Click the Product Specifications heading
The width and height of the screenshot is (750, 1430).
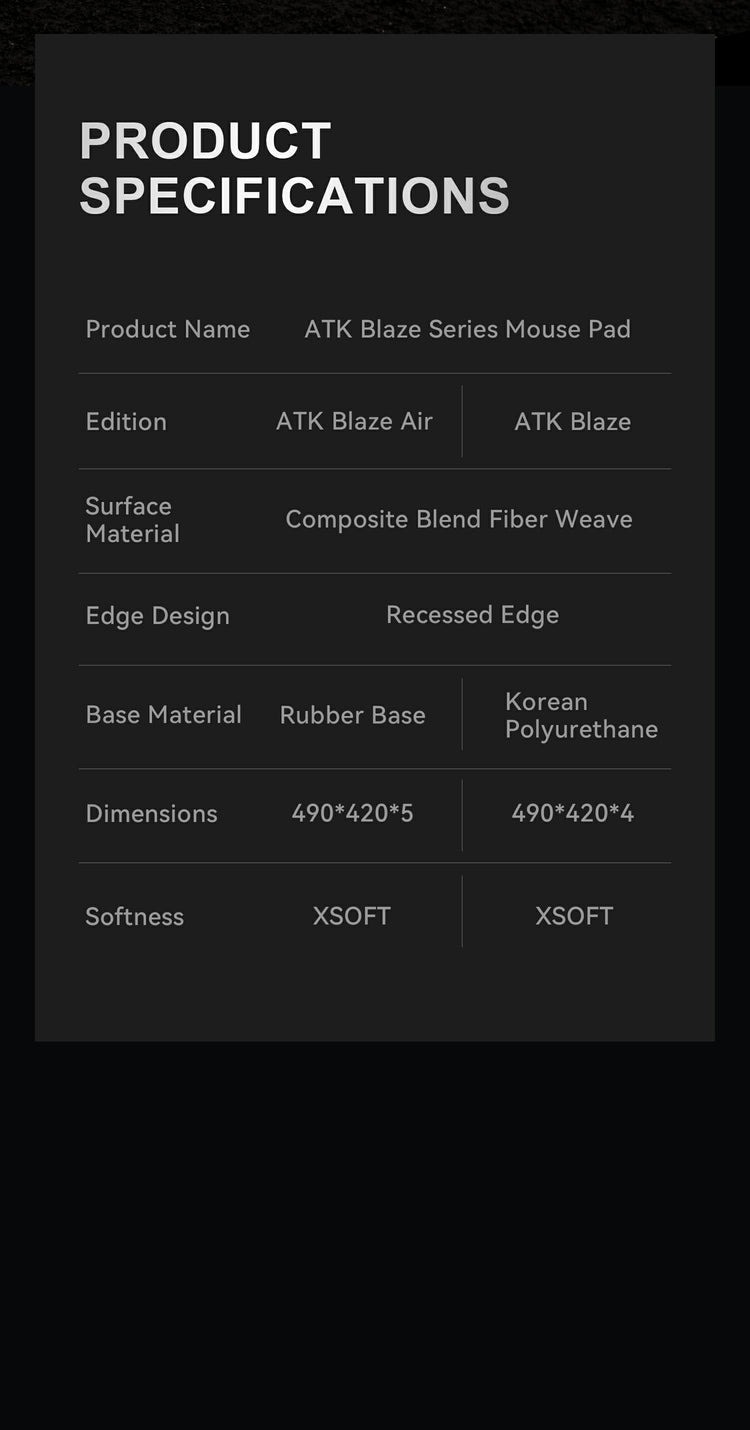coord(294,168)
